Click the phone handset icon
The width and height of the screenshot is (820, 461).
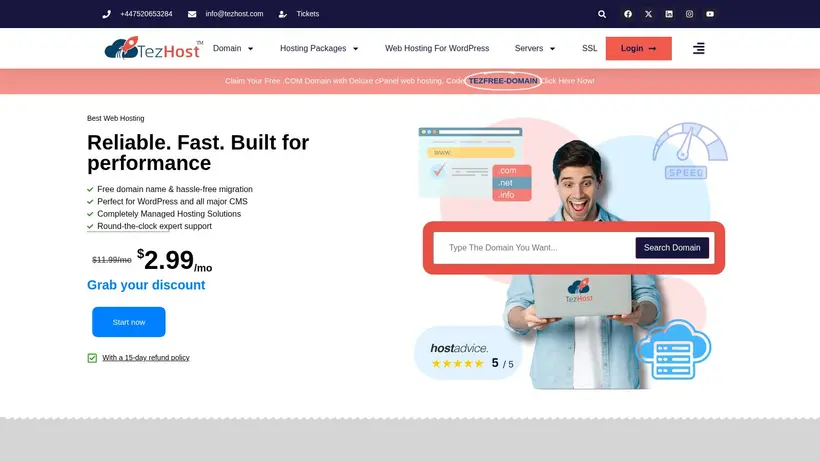tap(107, 14)
